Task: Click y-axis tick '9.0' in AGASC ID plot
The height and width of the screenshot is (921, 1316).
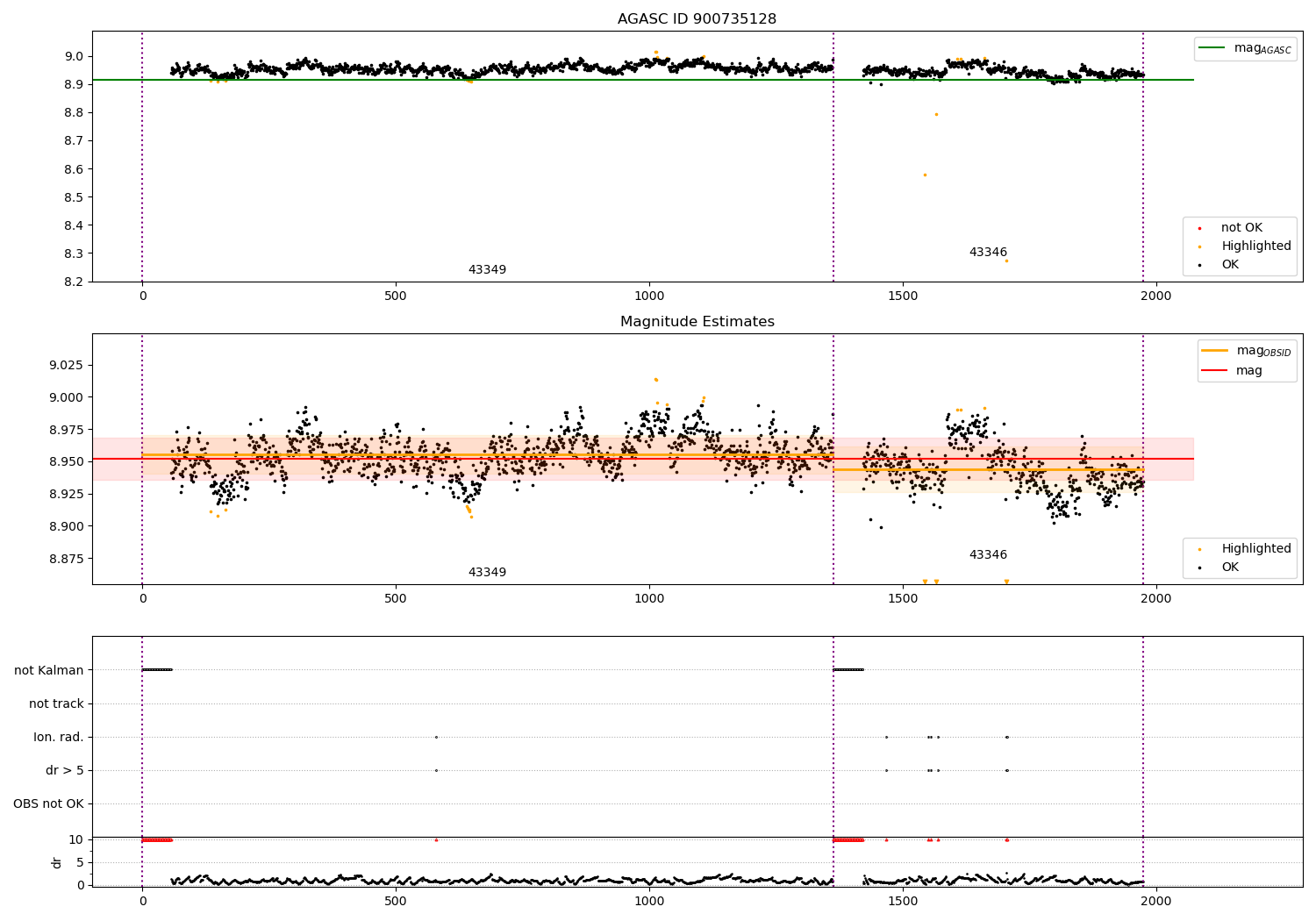Action: point(74,56)
